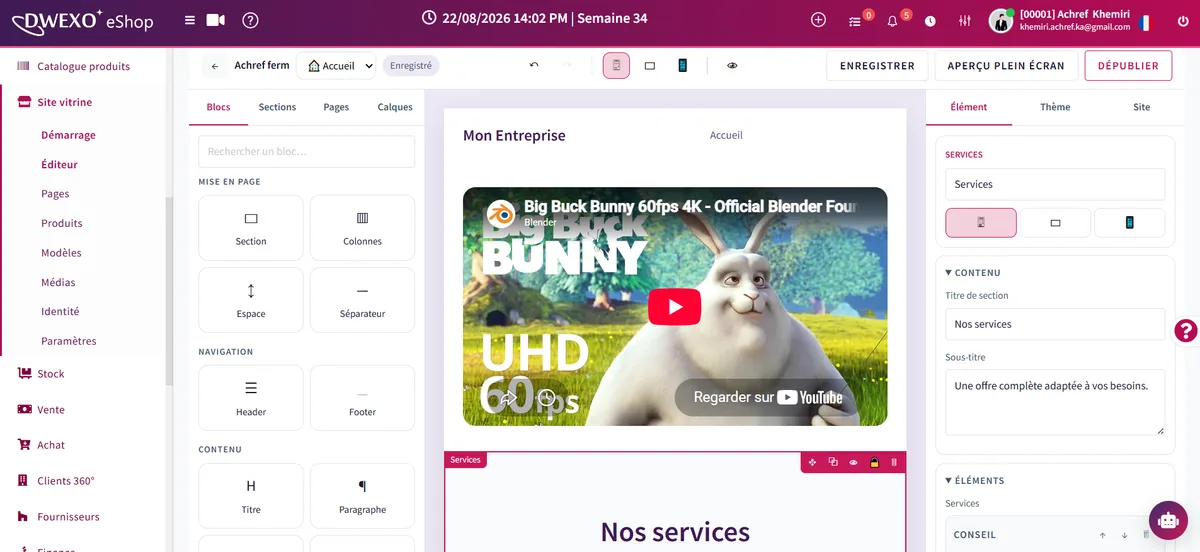Play the Big Buck Bunny YouTube video
Screen dimensions: 1200x552
coord(675,307)
